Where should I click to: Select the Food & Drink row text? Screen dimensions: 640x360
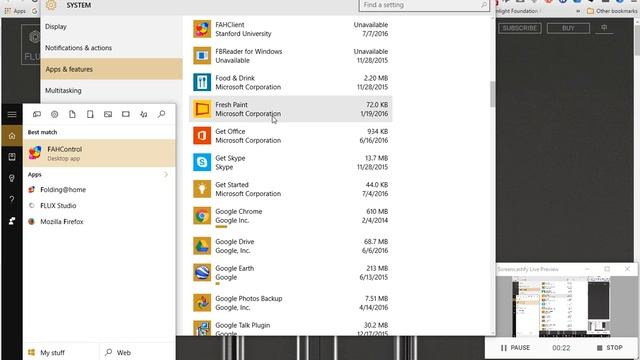coord(248,82)
